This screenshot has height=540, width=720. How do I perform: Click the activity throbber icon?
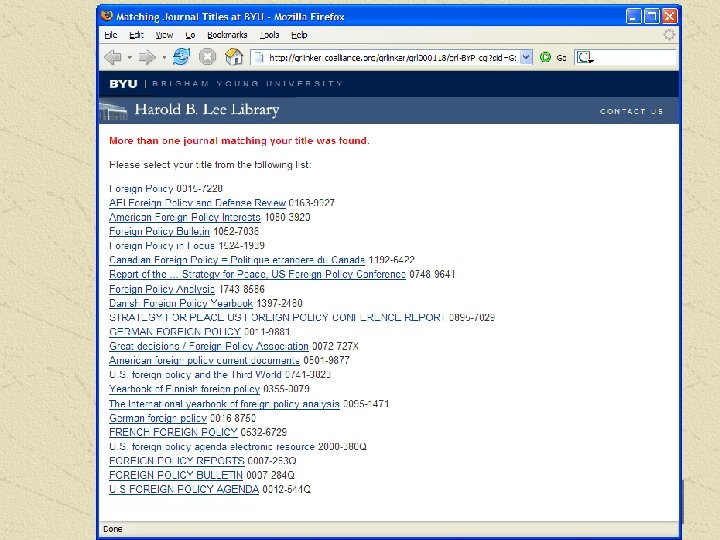coord(669,35)
